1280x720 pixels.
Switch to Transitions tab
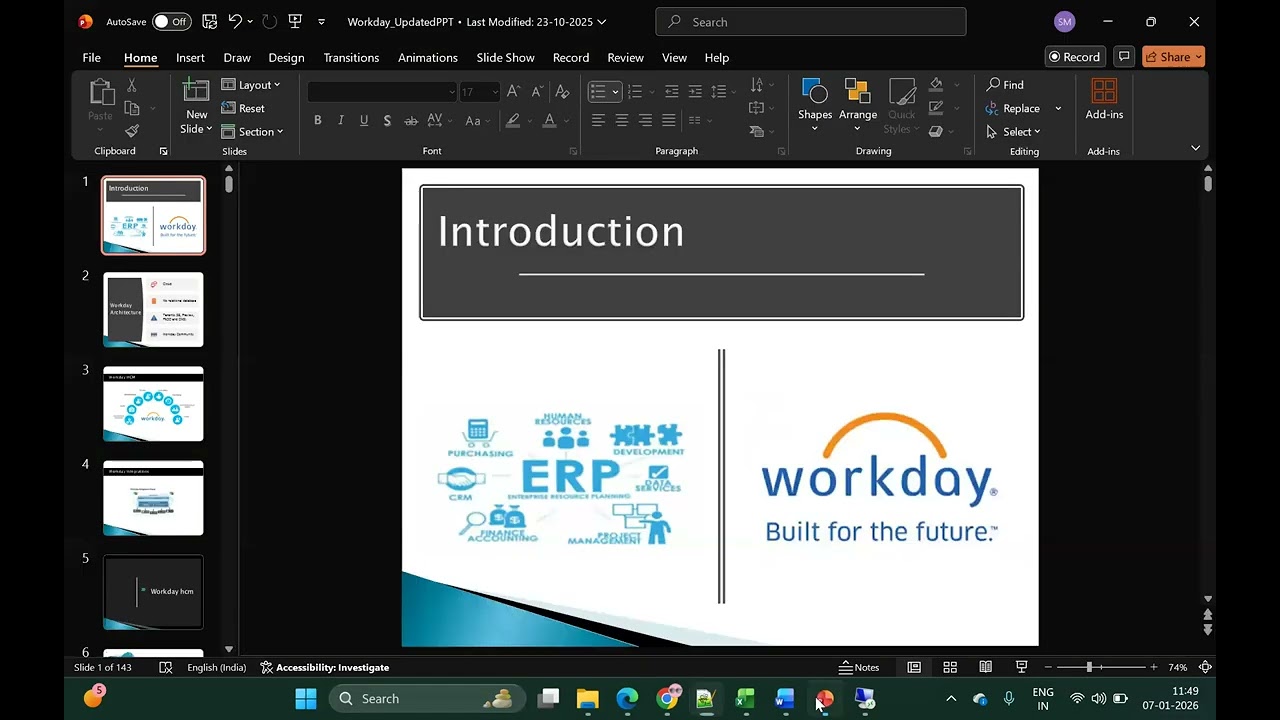point(351,57)
